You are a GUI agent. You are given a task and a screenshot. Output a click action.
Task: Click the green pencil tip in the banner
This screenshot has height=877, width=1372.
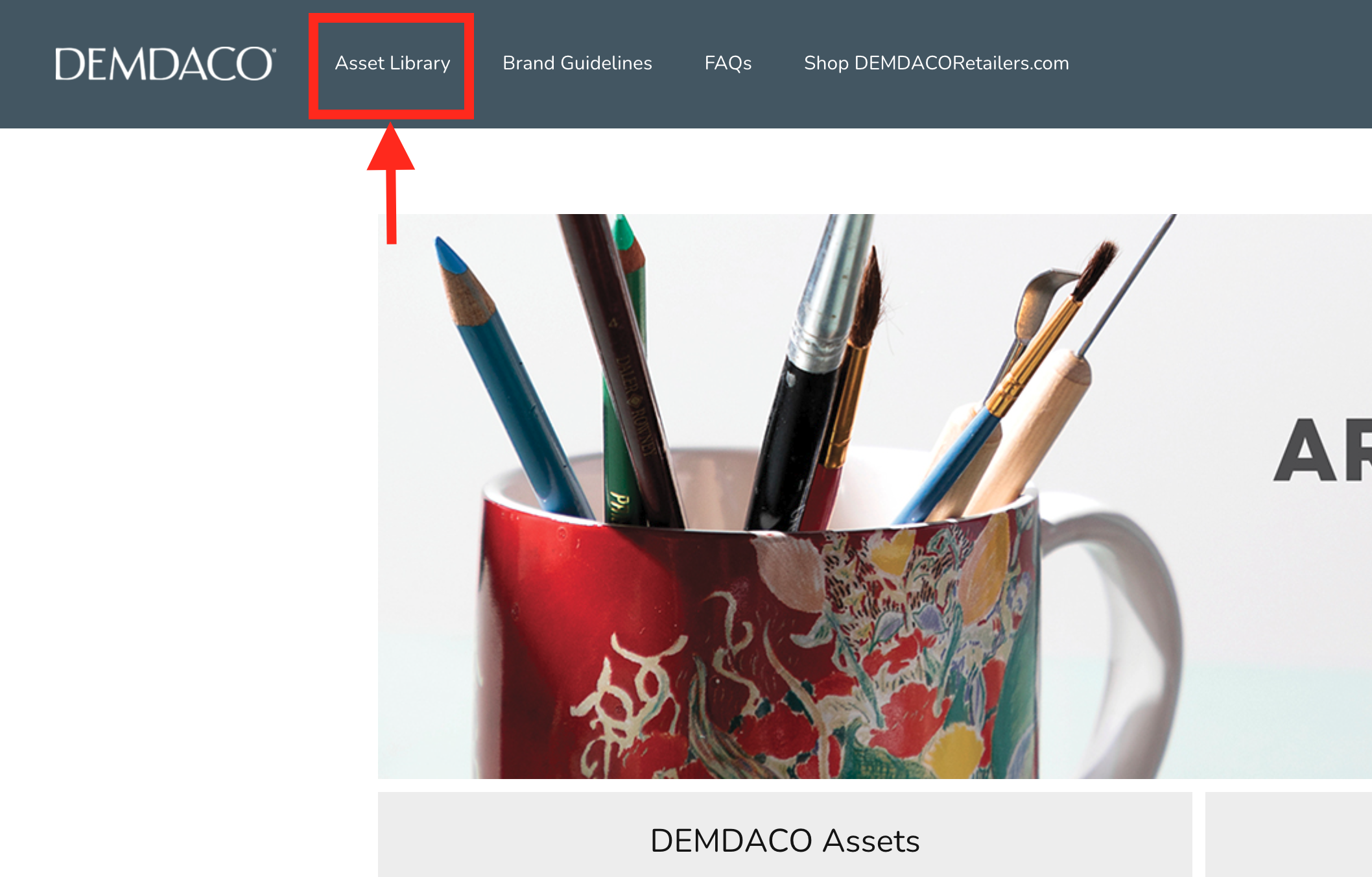624,234
